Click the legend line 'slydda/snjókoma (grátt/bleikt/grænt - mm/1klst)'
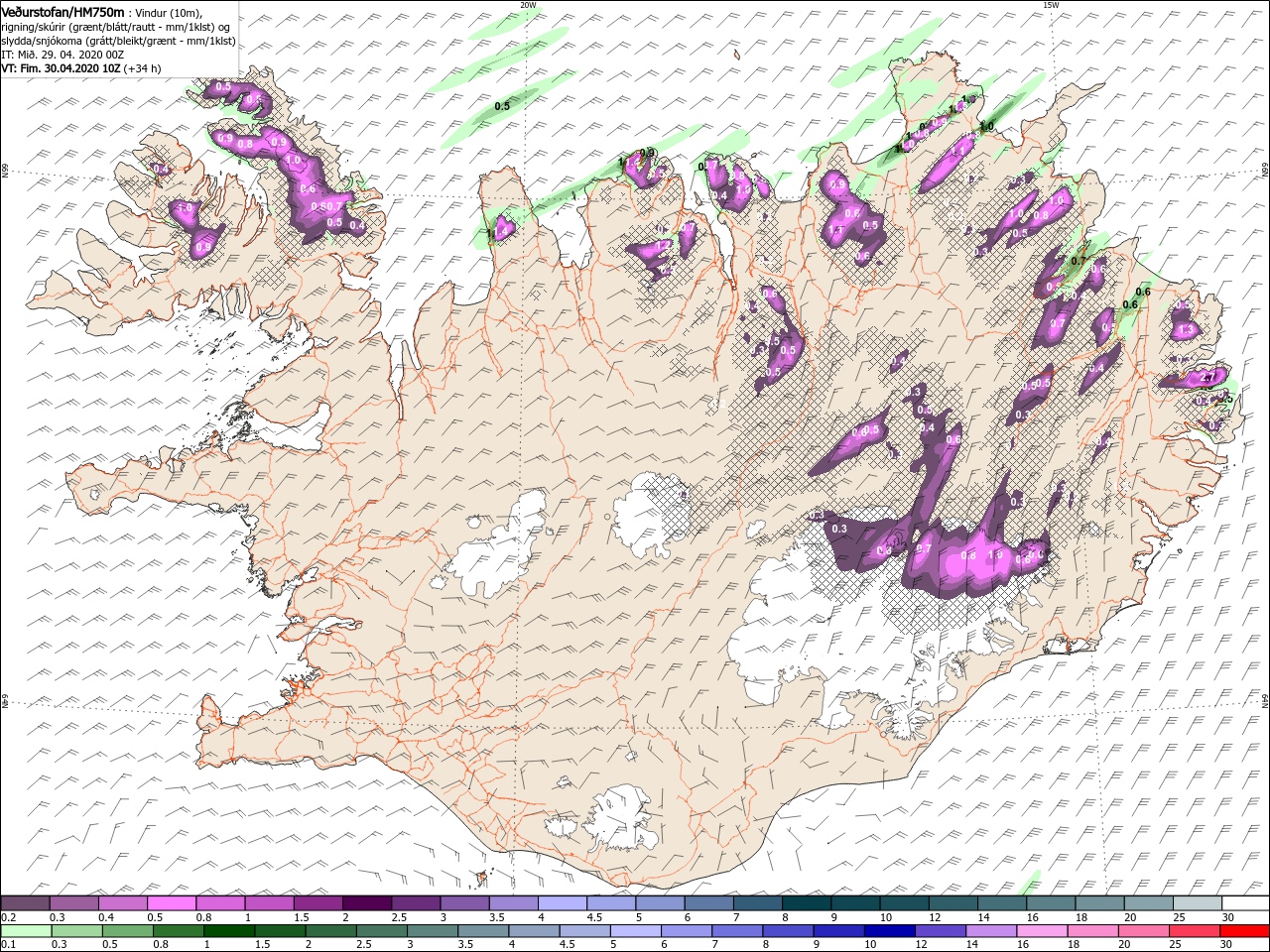The width and height of the screenshot is (1270, 952). [x=119, y=41]
